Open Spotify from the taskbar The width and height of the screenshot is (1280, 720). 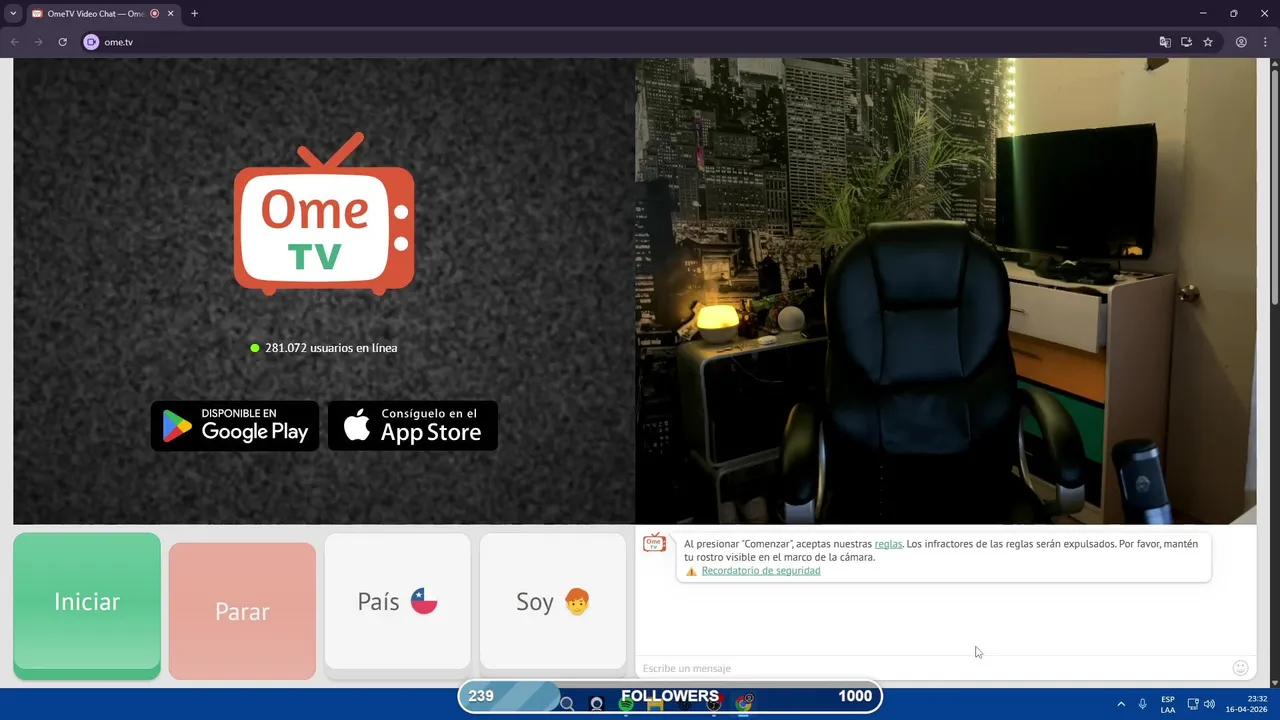coord(626,704)
